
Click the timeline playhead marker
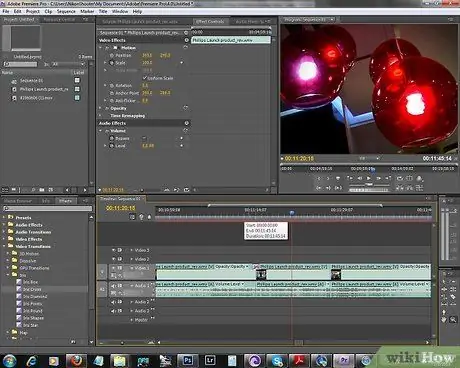click(292, 212)
